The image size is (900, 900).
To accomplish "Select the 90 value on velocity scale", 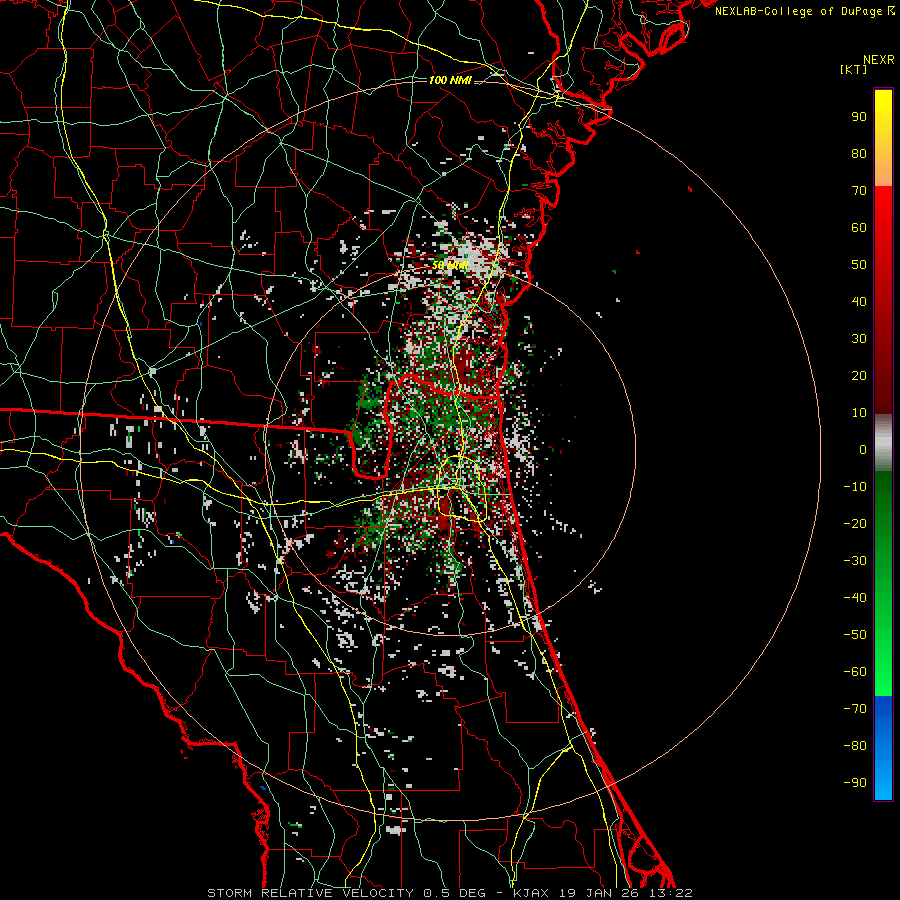I will coord(859,117).
